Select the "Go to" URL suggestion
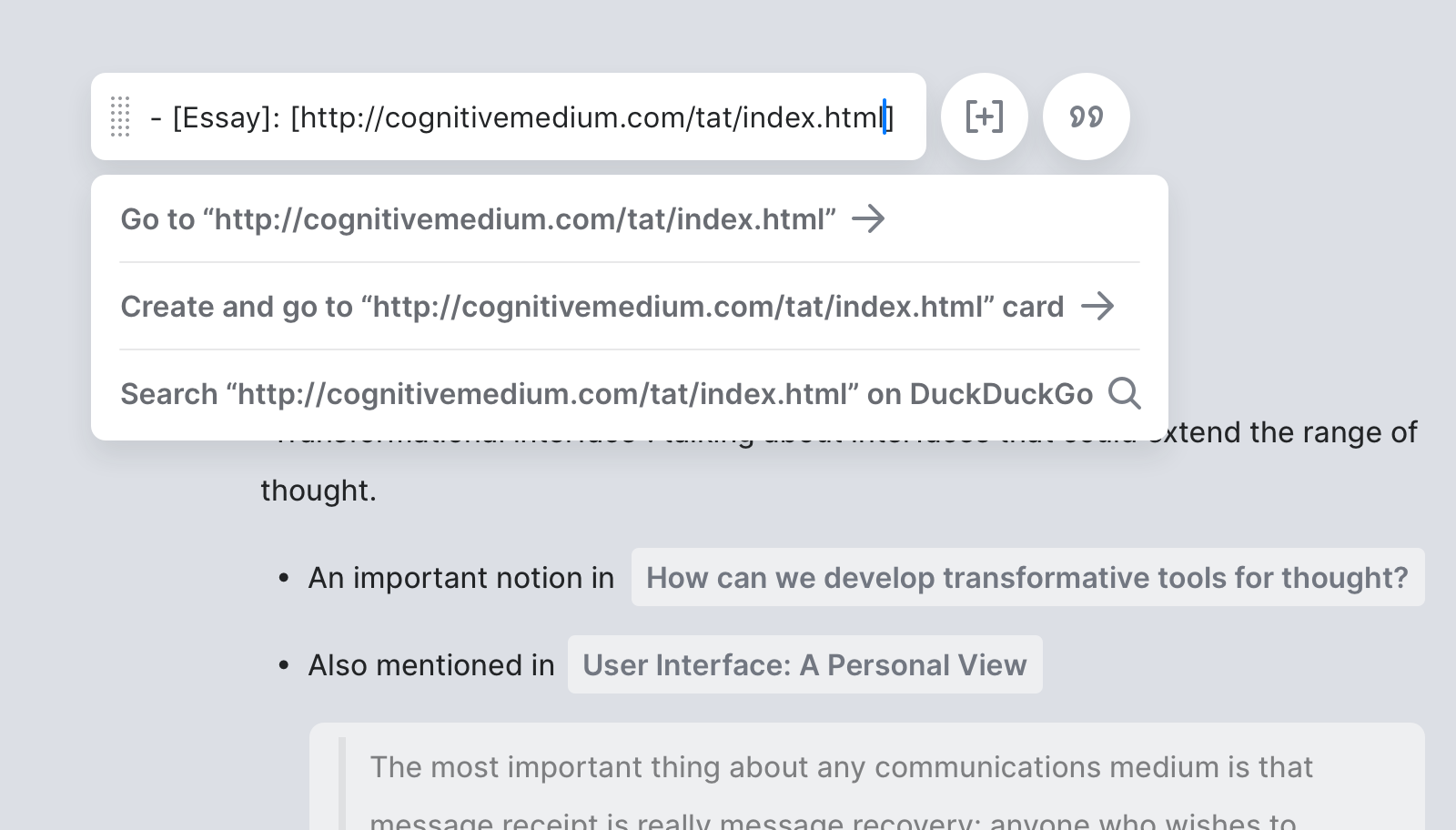 coord(478,219)
